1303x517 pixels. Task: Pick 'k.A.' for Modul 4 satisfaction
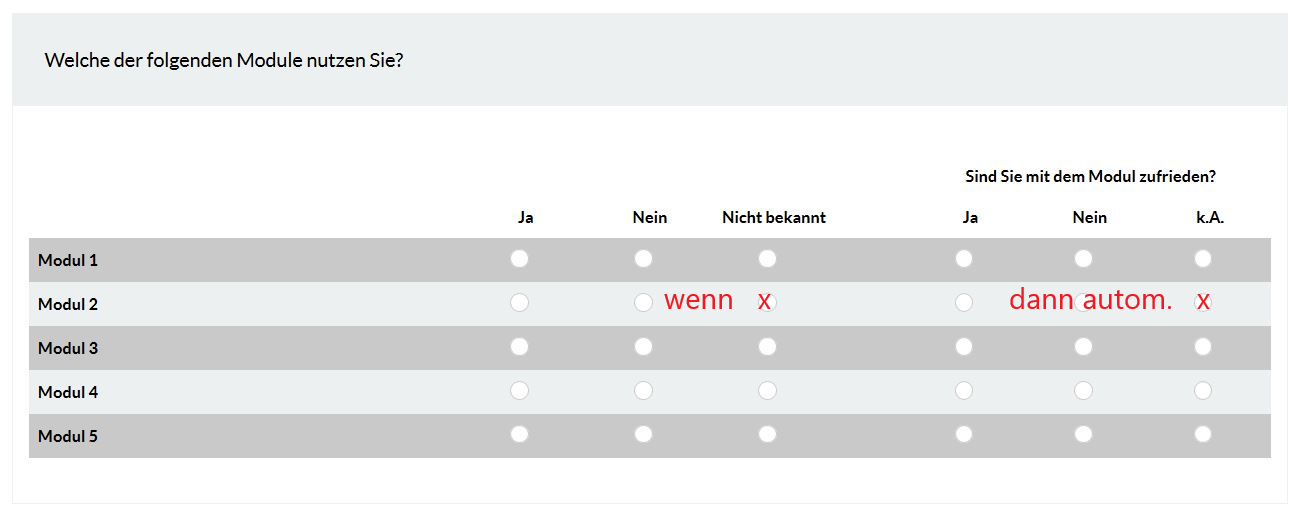coord(1203,391)
